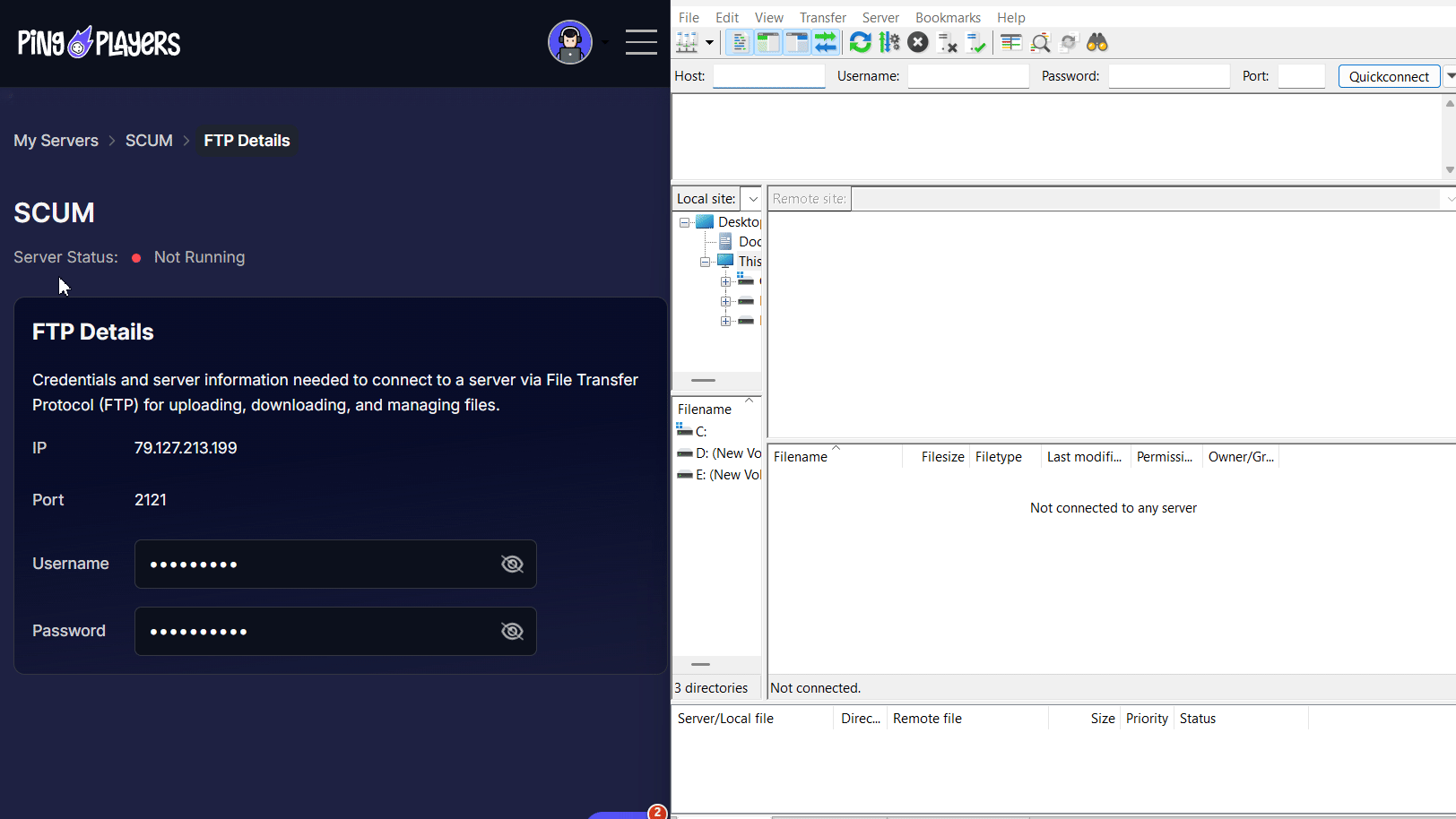Toggle transfer queue display

coord(826,42)
